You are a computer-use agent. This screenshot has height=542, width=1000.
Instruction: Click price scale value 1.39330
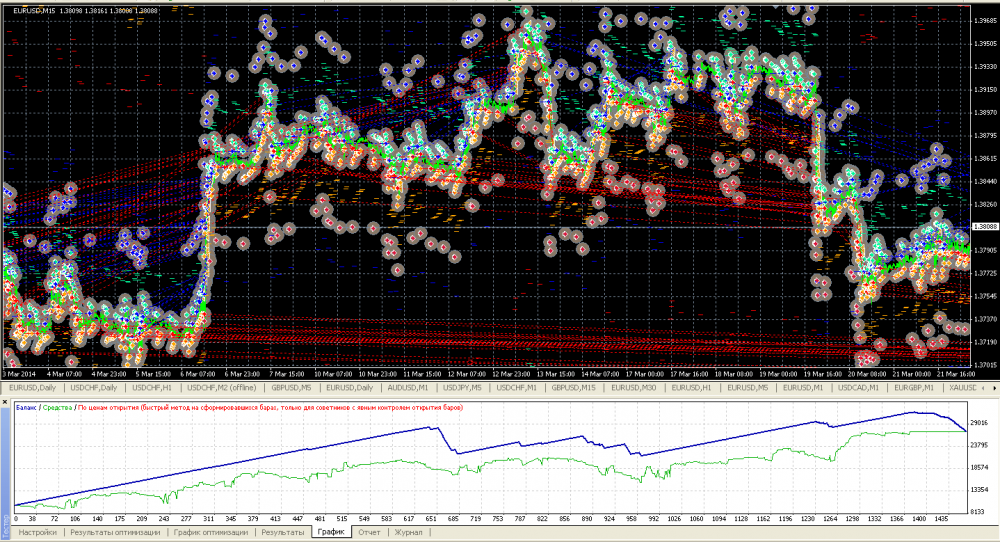(x=985, y=67)
